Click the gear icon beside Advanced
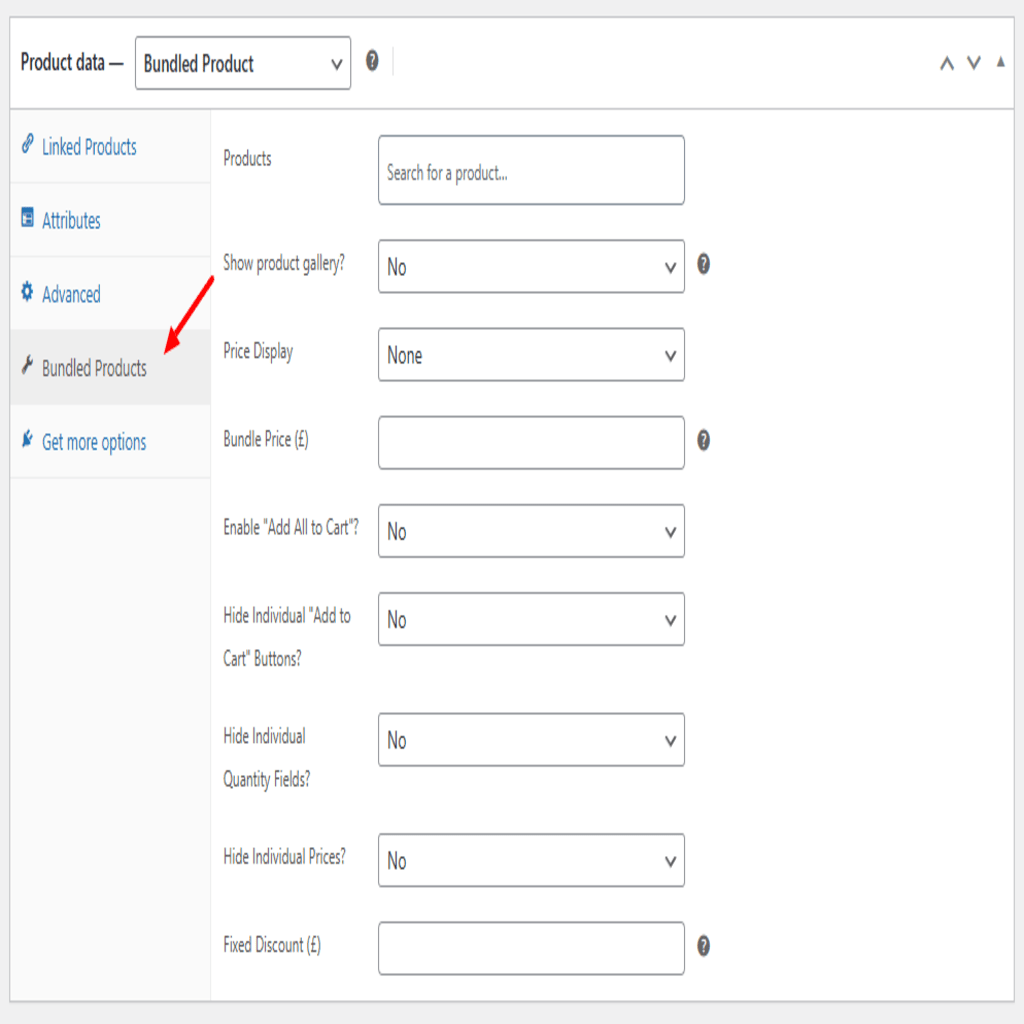 (x=27, y=291)
